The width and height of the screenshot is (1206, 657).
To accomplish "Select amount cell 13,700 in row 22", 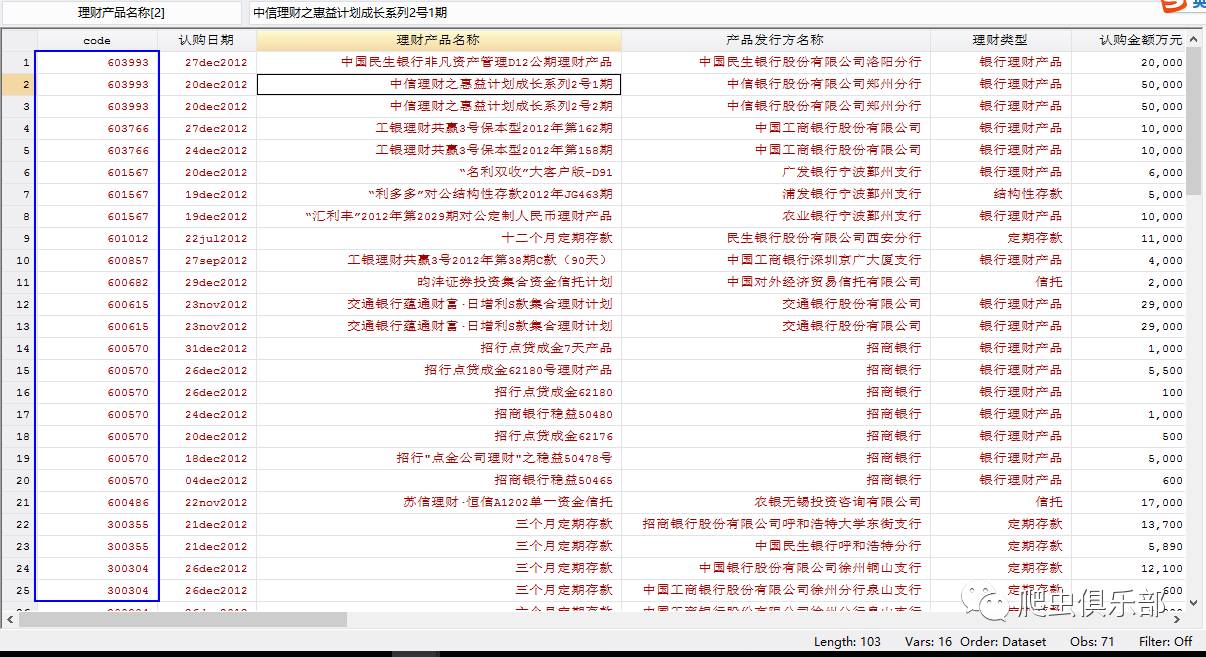I will tap(1129, 524).
